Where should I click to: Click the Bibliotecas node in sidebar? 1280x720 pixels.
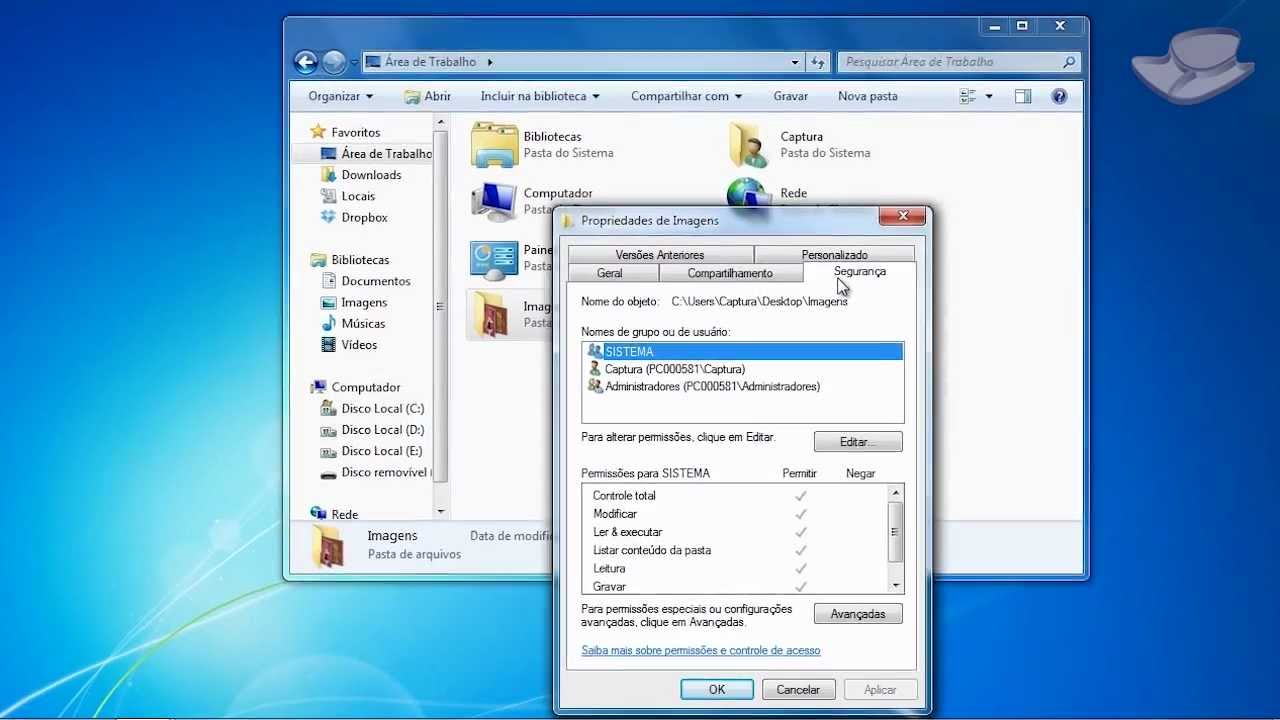coord(360,260)
